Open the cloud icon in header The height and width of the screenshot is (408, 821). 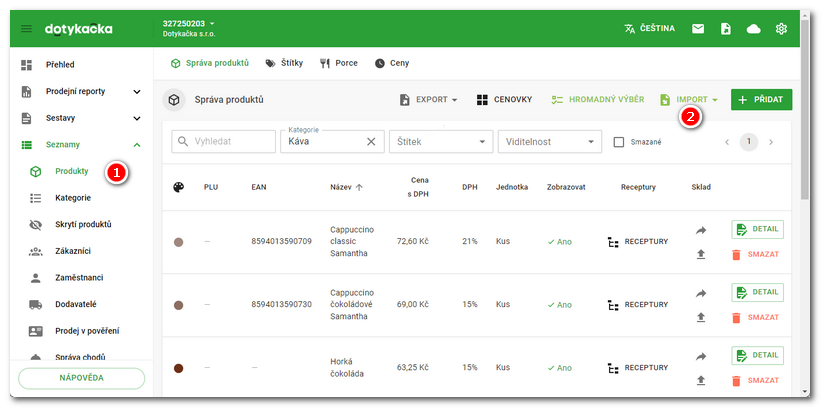click(x=753, y=29)
